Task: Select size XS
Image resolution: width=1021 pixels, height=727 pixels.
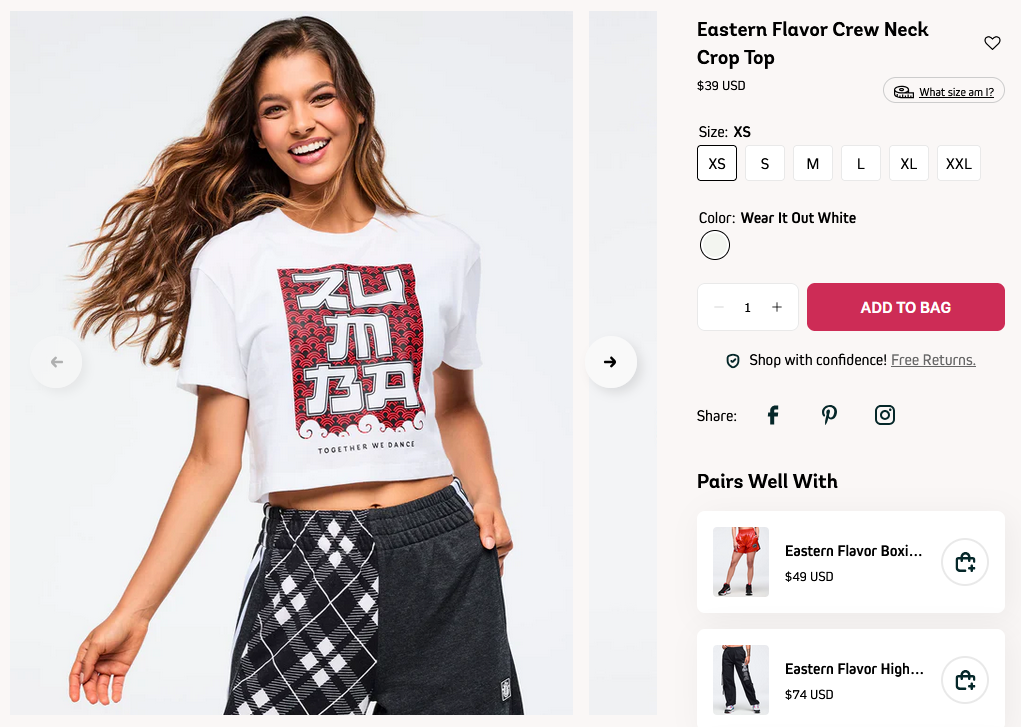Action: click(x=717, y=163)
